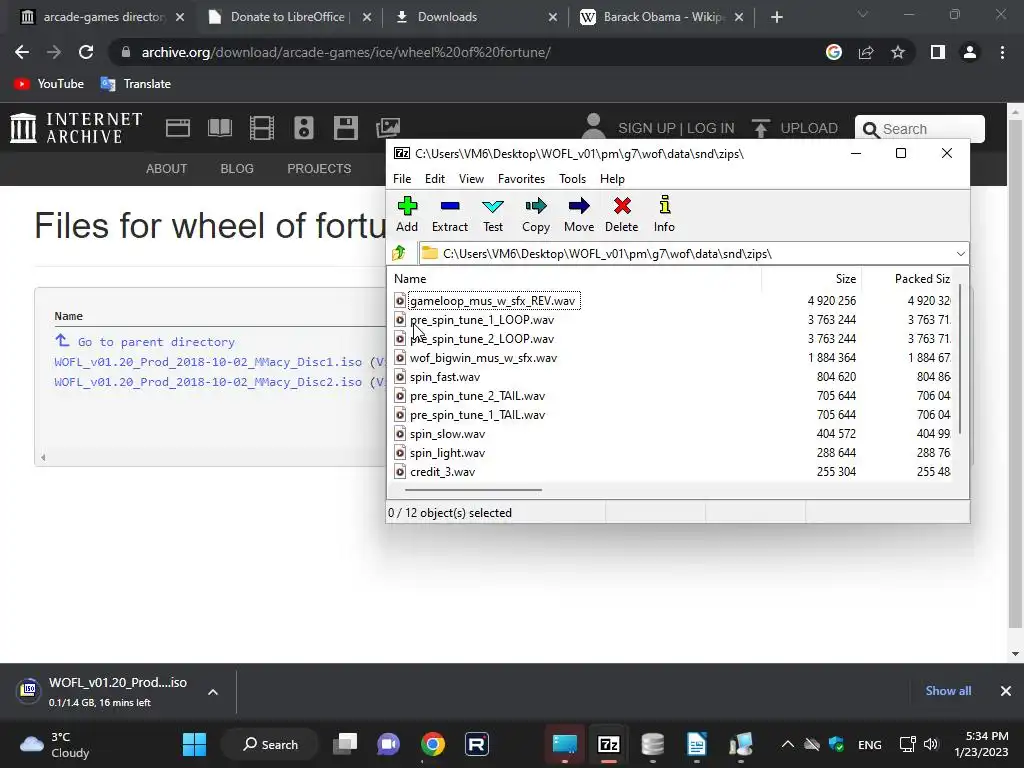Show hidden system tray icons
The image size is (1024, 768).
coord(788,744)
